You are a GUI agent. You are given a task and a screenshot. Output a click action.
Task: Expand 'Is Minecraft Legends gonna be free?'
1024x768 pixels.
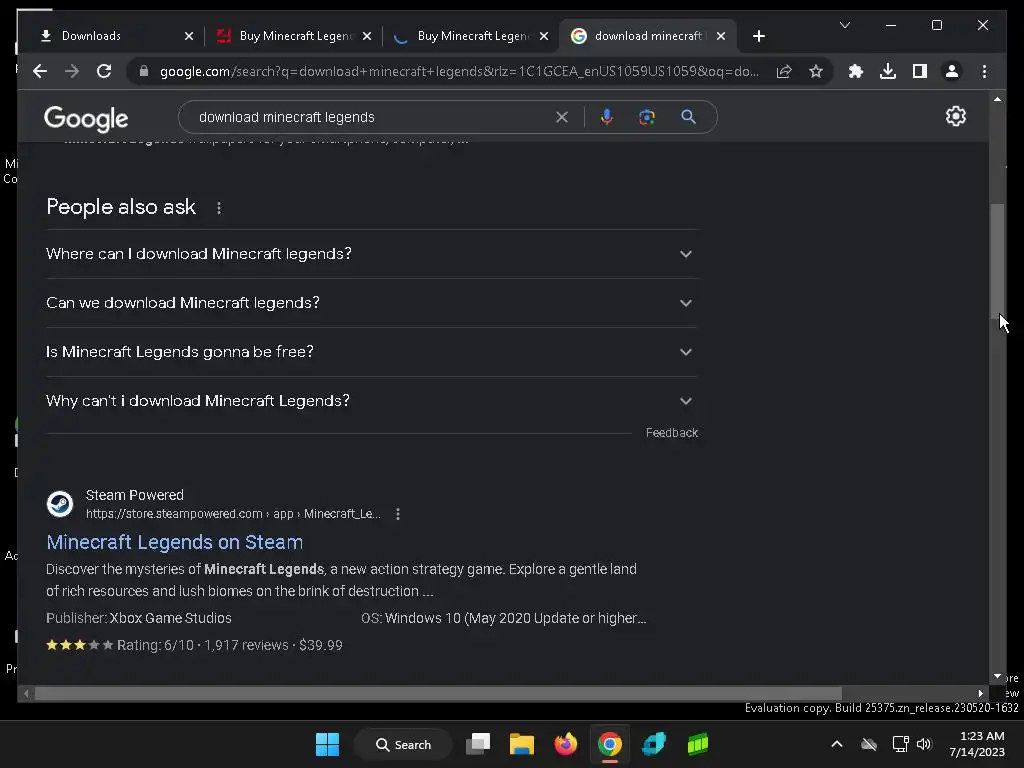point(372,351)
